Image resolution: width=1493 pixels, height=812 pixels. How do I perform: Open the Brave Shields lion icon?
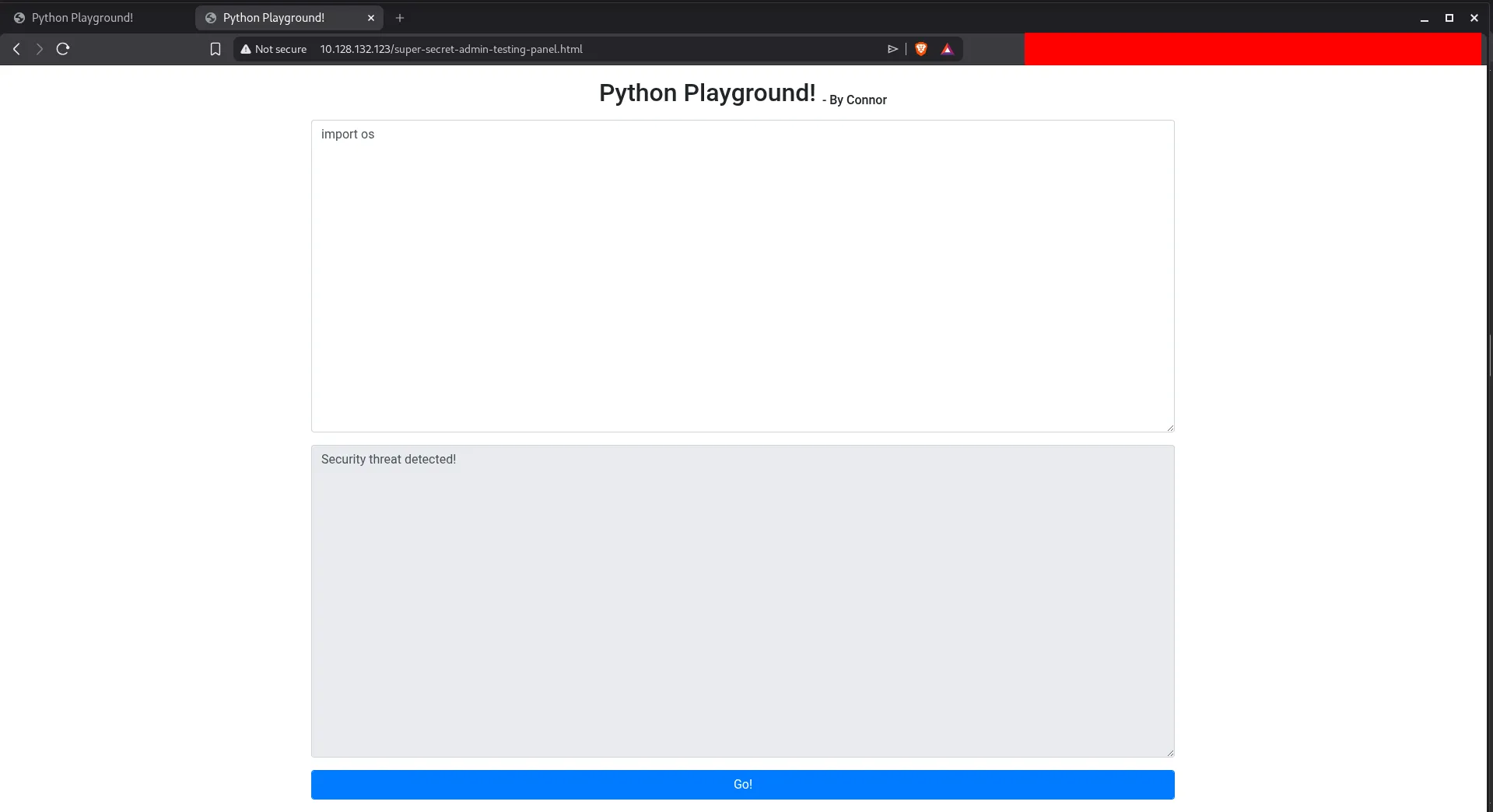coord(921,49)
